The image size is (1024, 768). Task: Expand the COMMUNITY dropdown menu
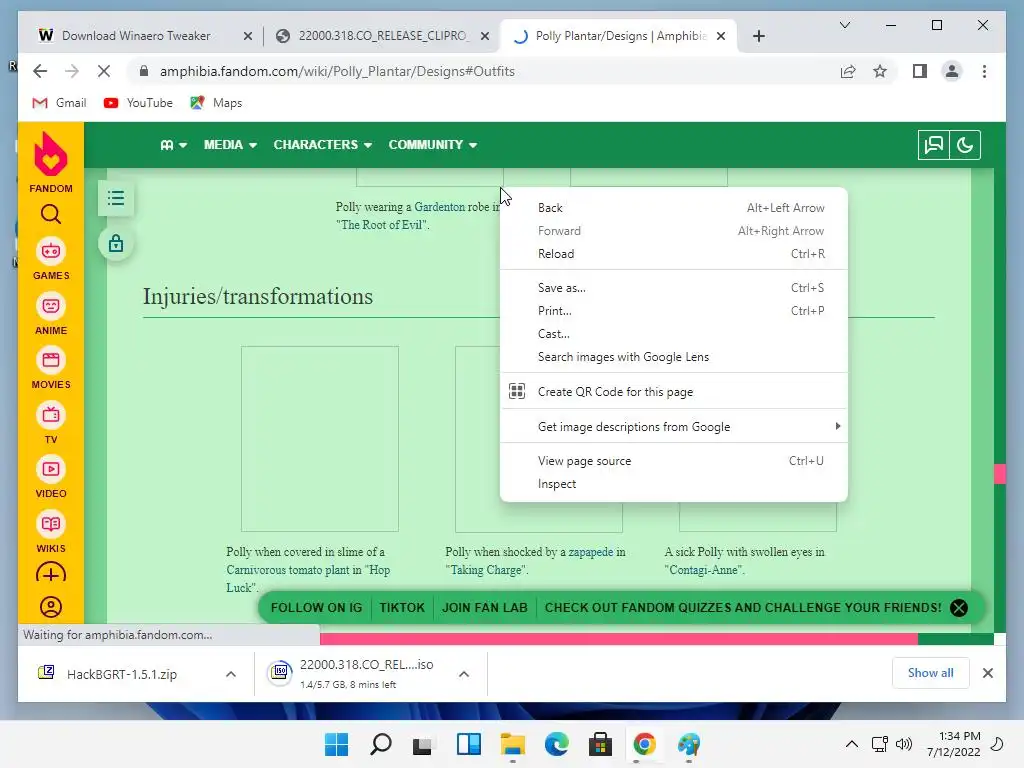point(432,145)
